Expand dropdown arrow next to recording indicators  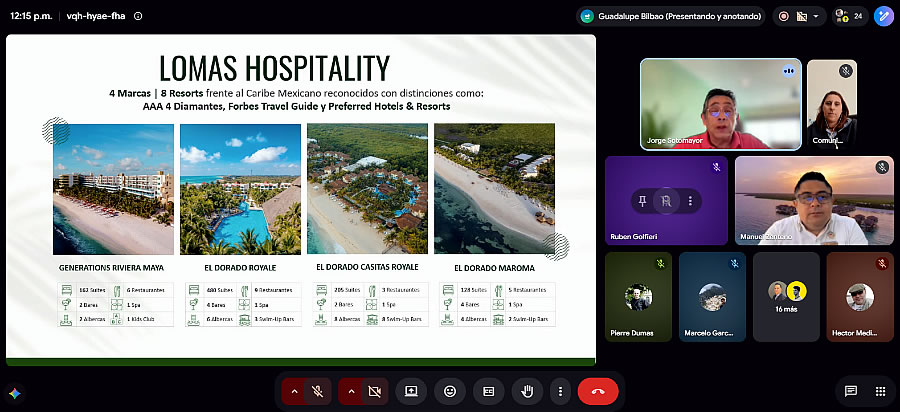click(816, 16)
